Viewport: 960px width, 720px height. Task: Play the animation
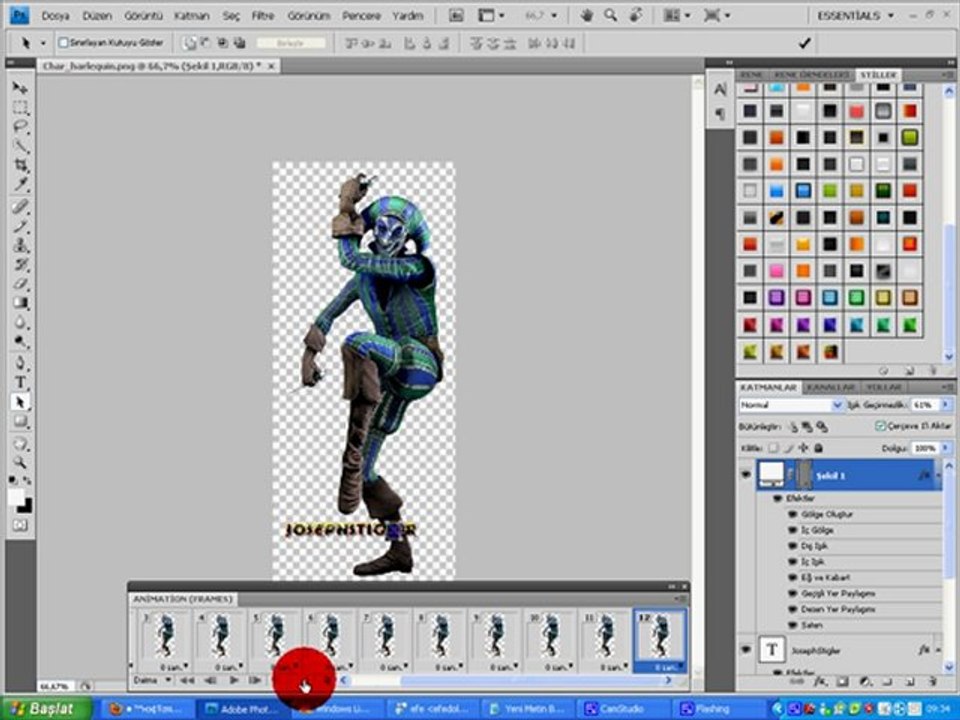(233, 680)
